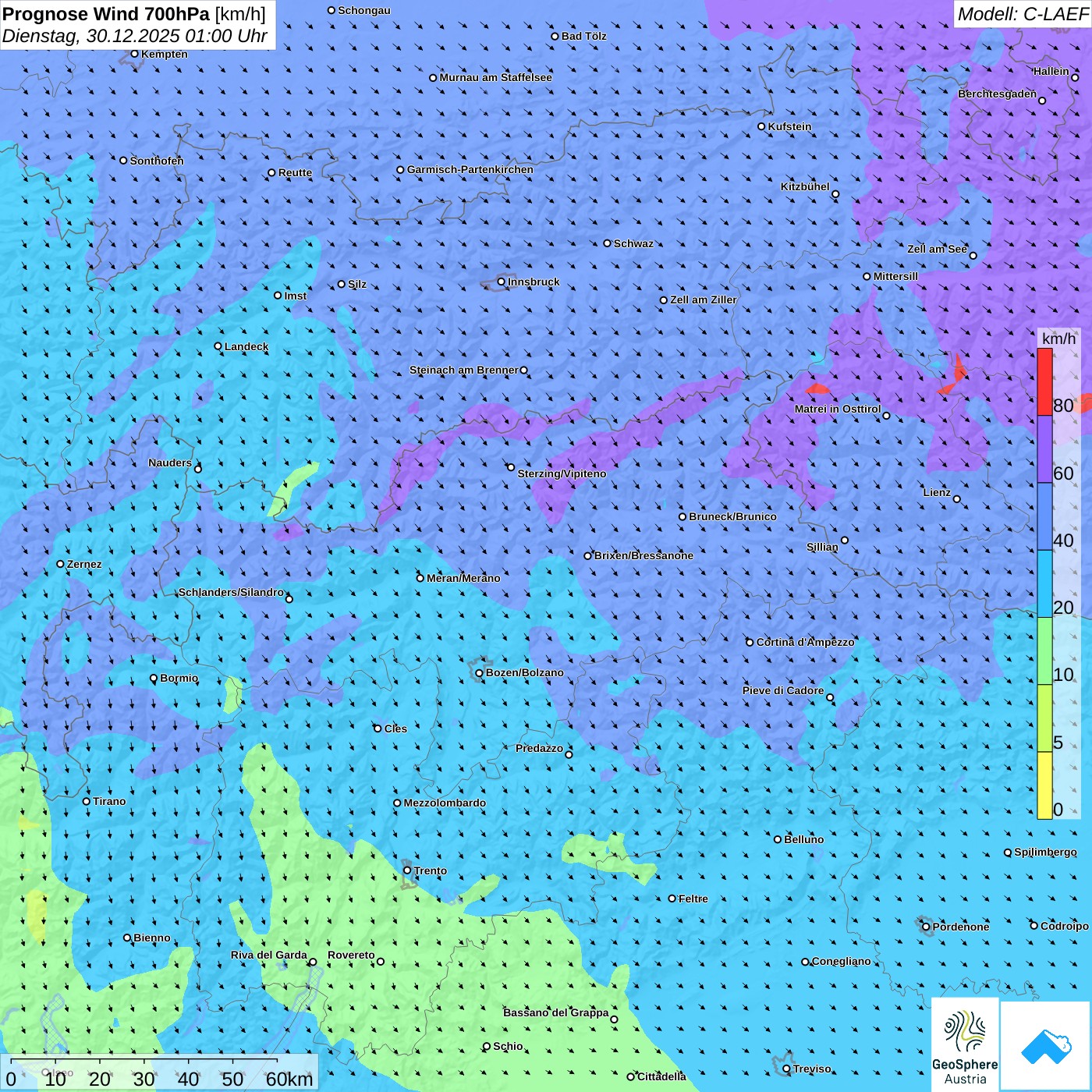Click the Kufstein location dot
This screenshot has height=1092, width=1092.
(x=761, y=126)
